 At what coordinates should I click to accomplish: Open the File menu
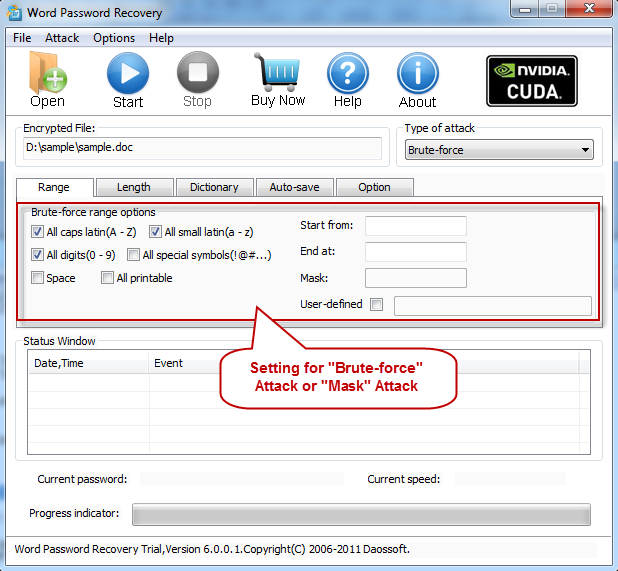coord(22,38)
